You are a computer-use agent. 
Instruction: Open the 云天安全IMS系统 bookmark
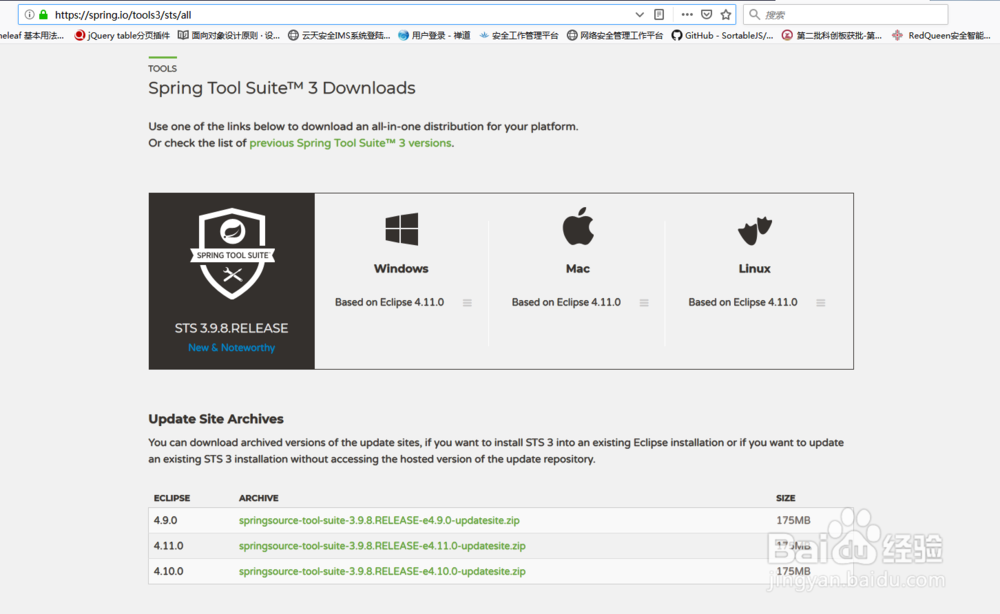[339, 36]
